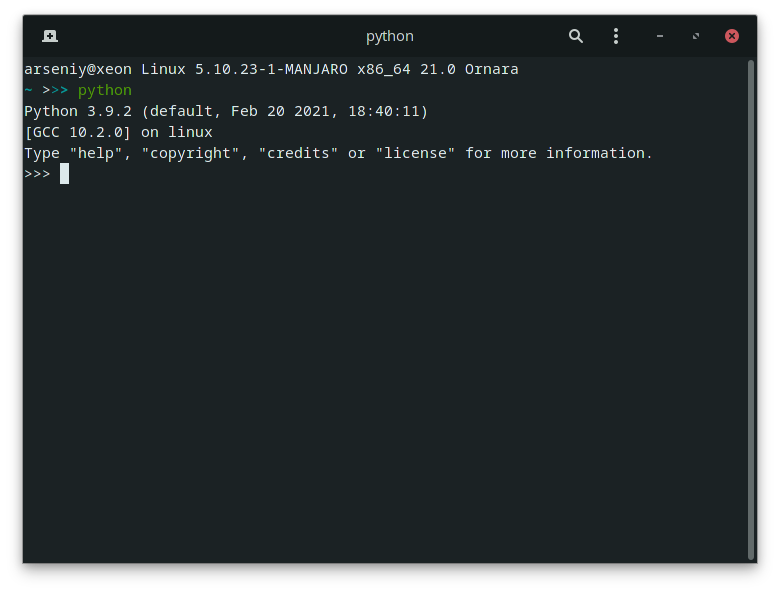The height and width of the screenshot is (594, 780).
Task: Open a new terminal tab
Action: (x=50, y=36)
